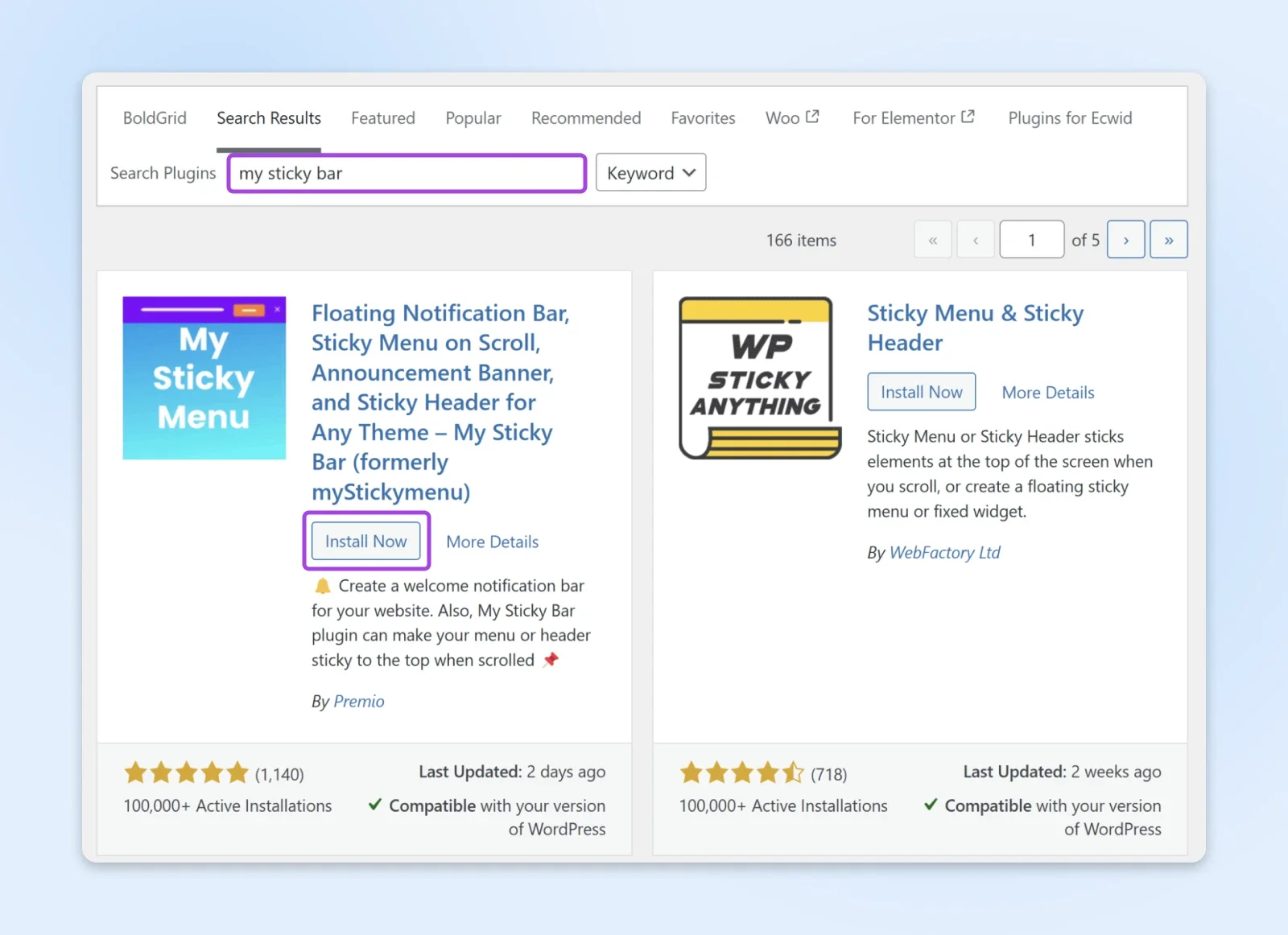Go to the Favorites tab
Screen dimensions: 1288x935
[x=703, y=118]
